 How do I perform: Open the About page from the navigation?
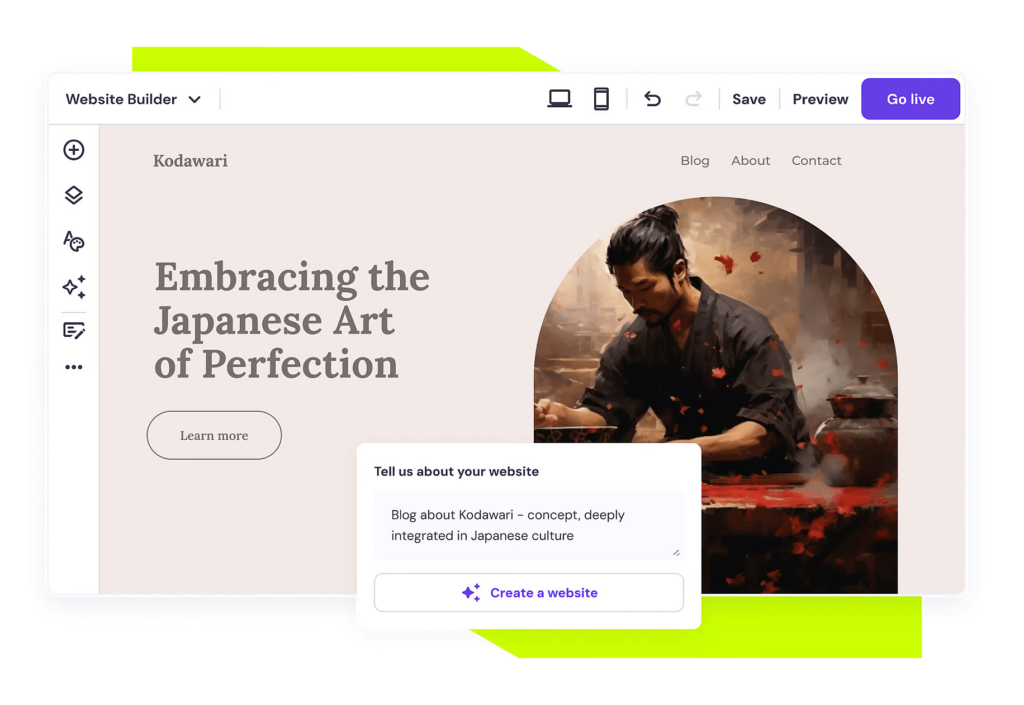[x=750, y=160]
